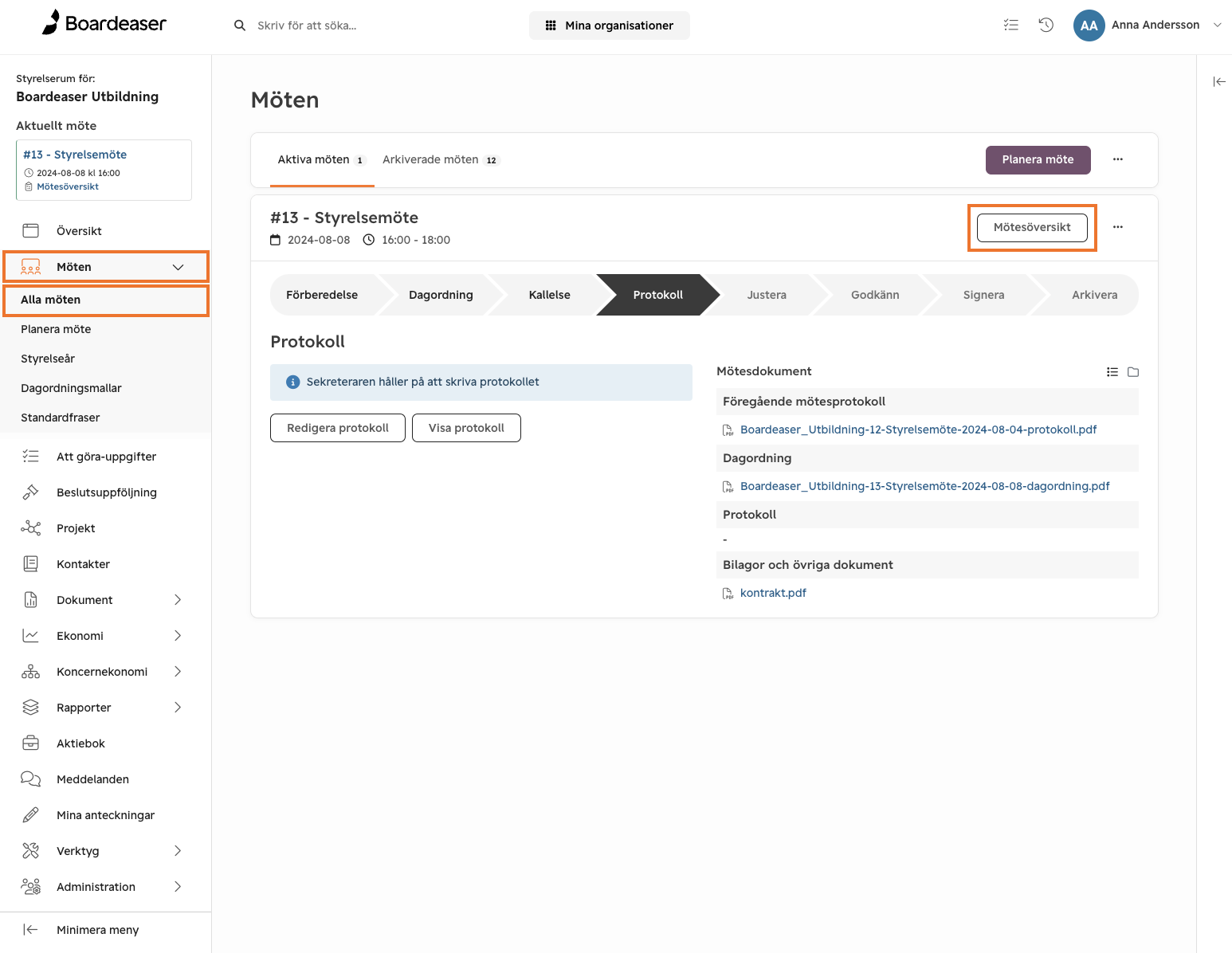This screenshot has height=953, width=1232.
Task: Go to the Kallelse step
Action: pyautogui.click(x=550, y=295)
